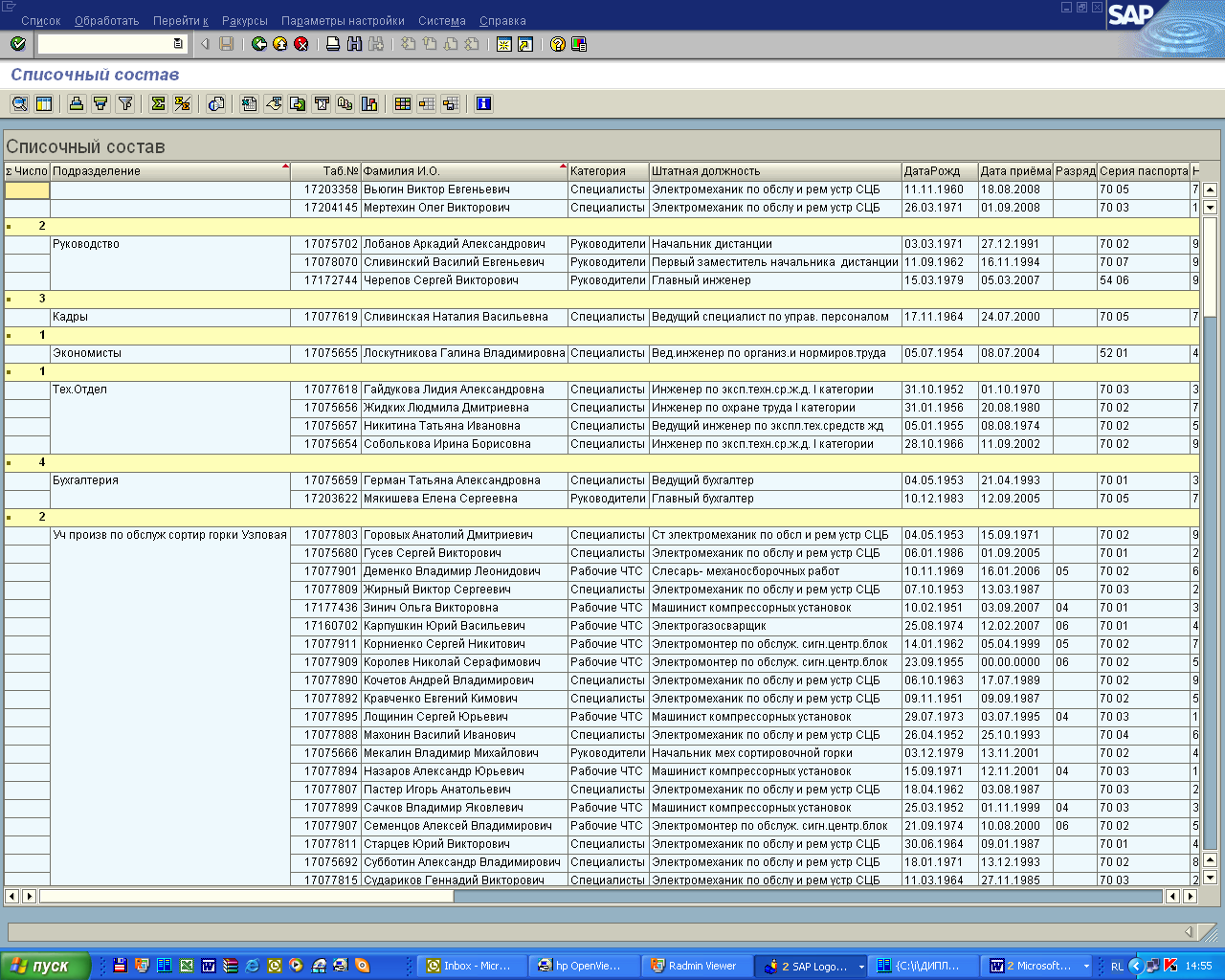
Task: Switch to the hp OpenVie... taskbar window
Action: [585, 967]
